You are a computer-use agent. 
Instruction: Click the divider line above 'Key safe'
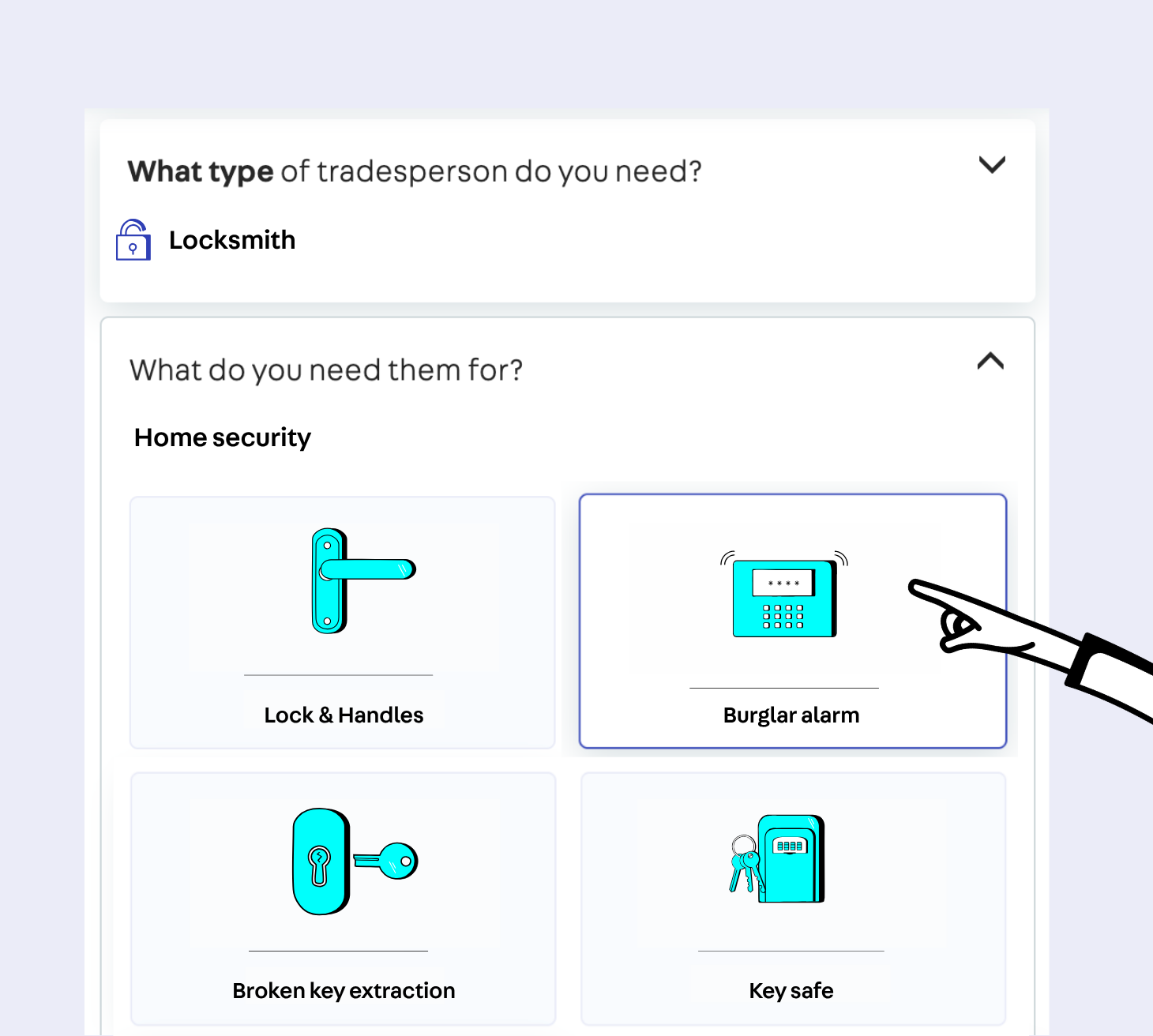pyautogui.click(x=791, y=951)
